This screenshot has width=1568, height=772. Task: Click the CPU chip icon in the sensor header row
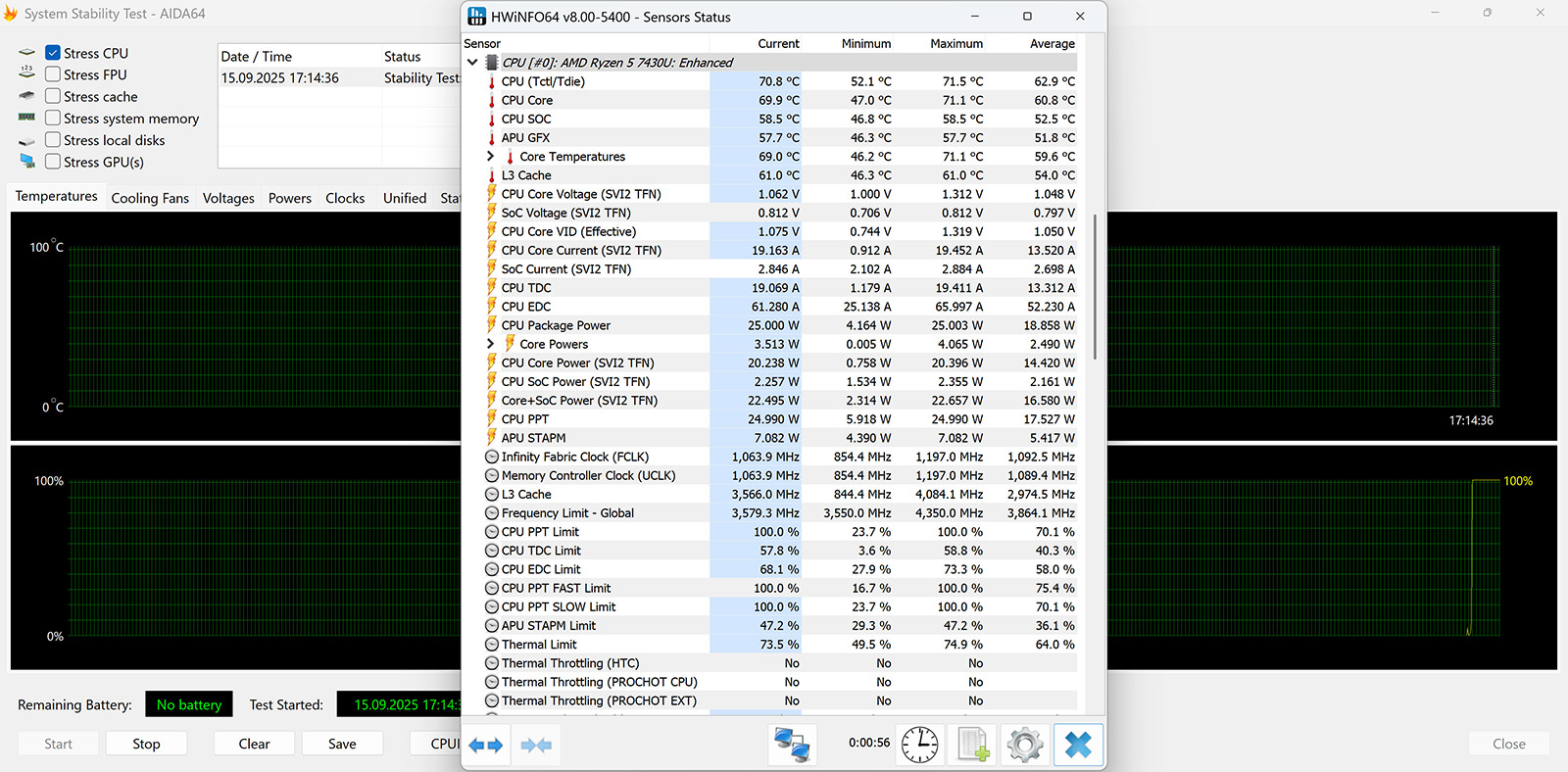pos(492,63)
